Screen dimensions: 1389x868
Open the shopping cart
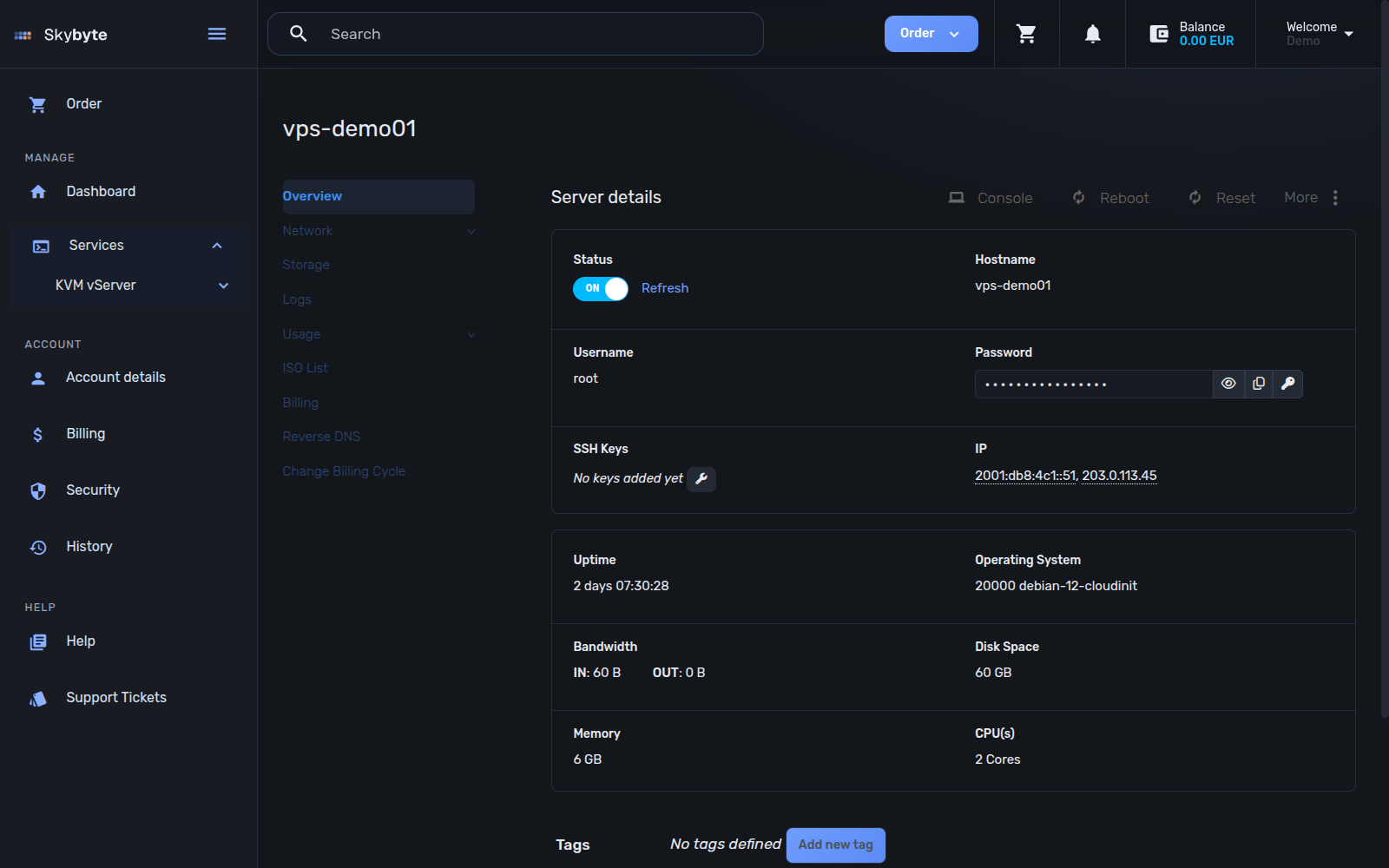(1026, 34)
